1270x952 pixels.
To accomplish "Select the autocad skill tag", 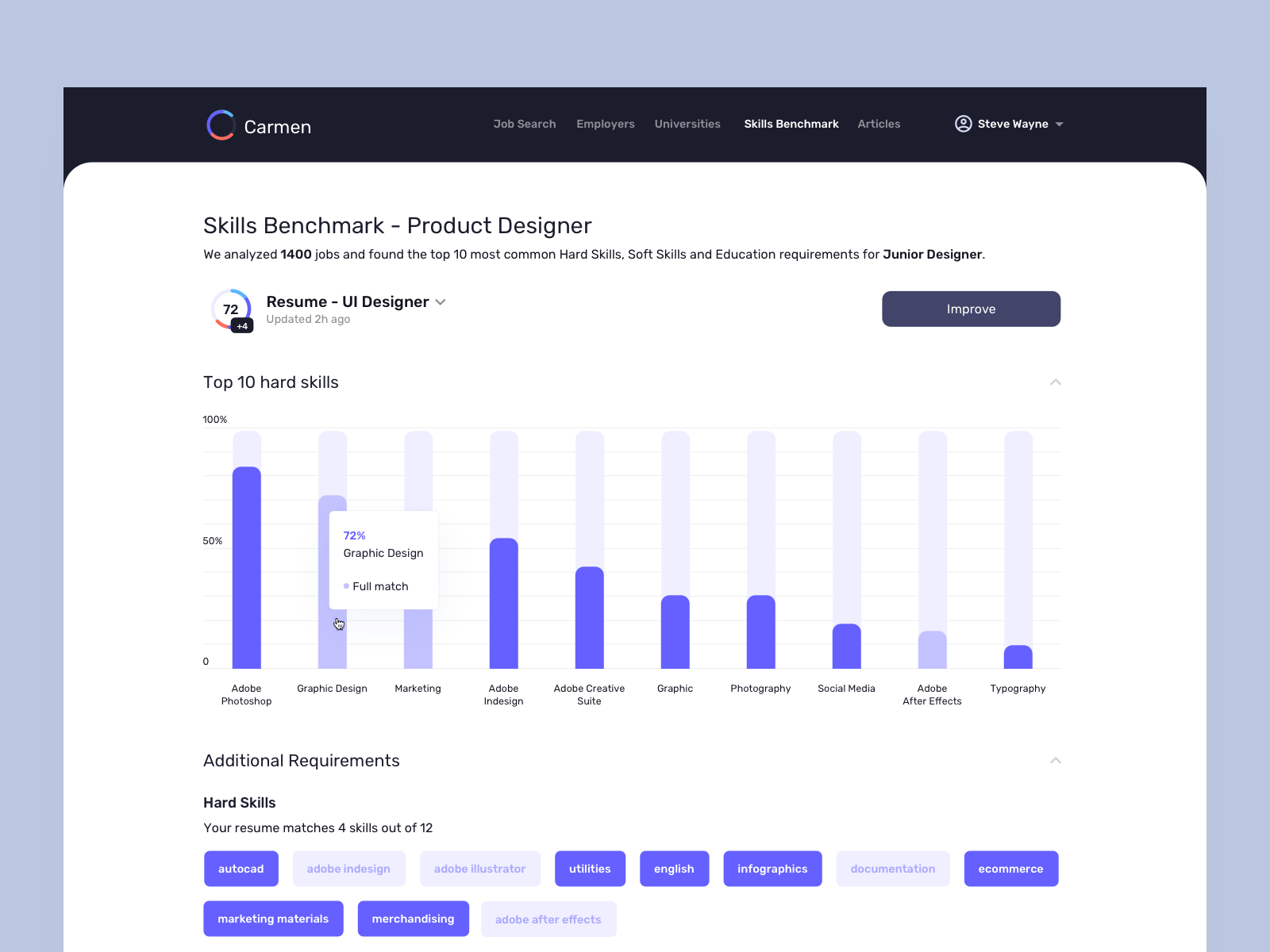I will (241, 869).
